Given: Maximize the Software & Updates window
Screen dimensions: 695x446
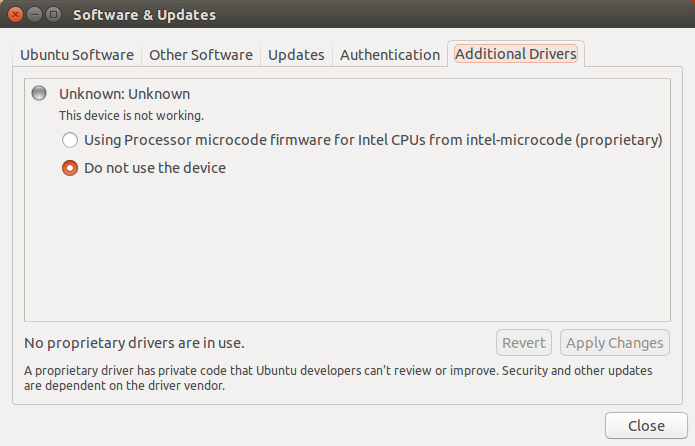Looking at the screenshot, I should pos(54,15).
